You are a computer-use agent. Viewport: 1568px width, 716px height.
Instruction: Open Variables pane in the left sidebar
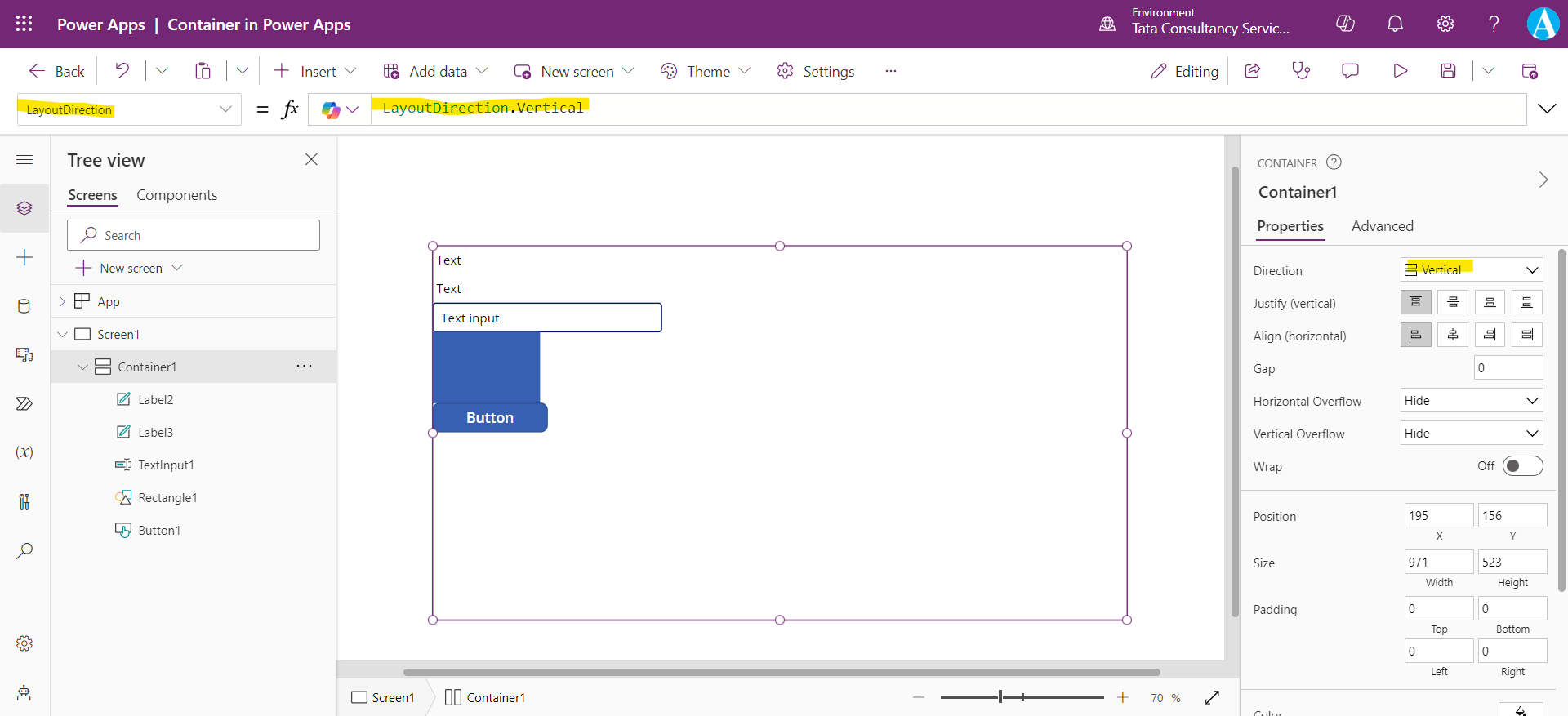point(24,452)
